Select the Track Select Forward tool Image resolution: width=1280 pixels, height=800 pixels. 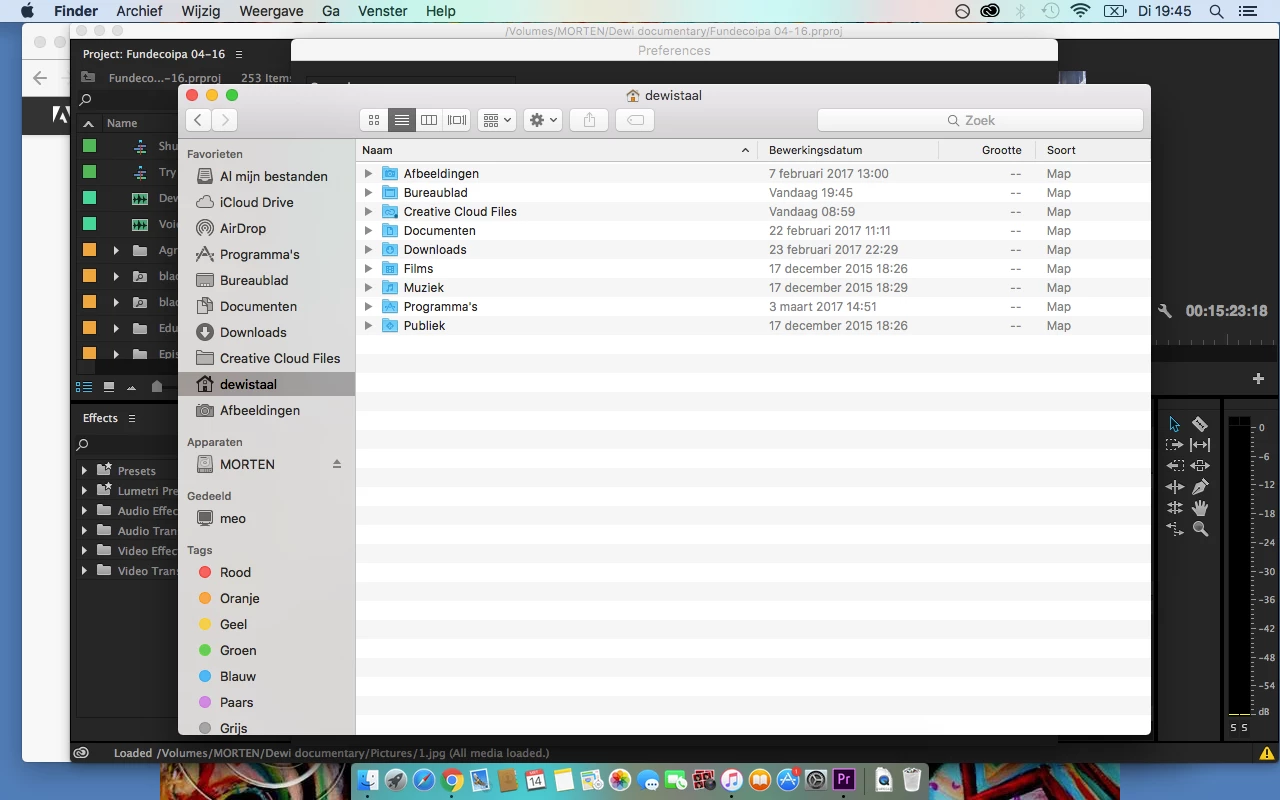(x=1174, y=445)
